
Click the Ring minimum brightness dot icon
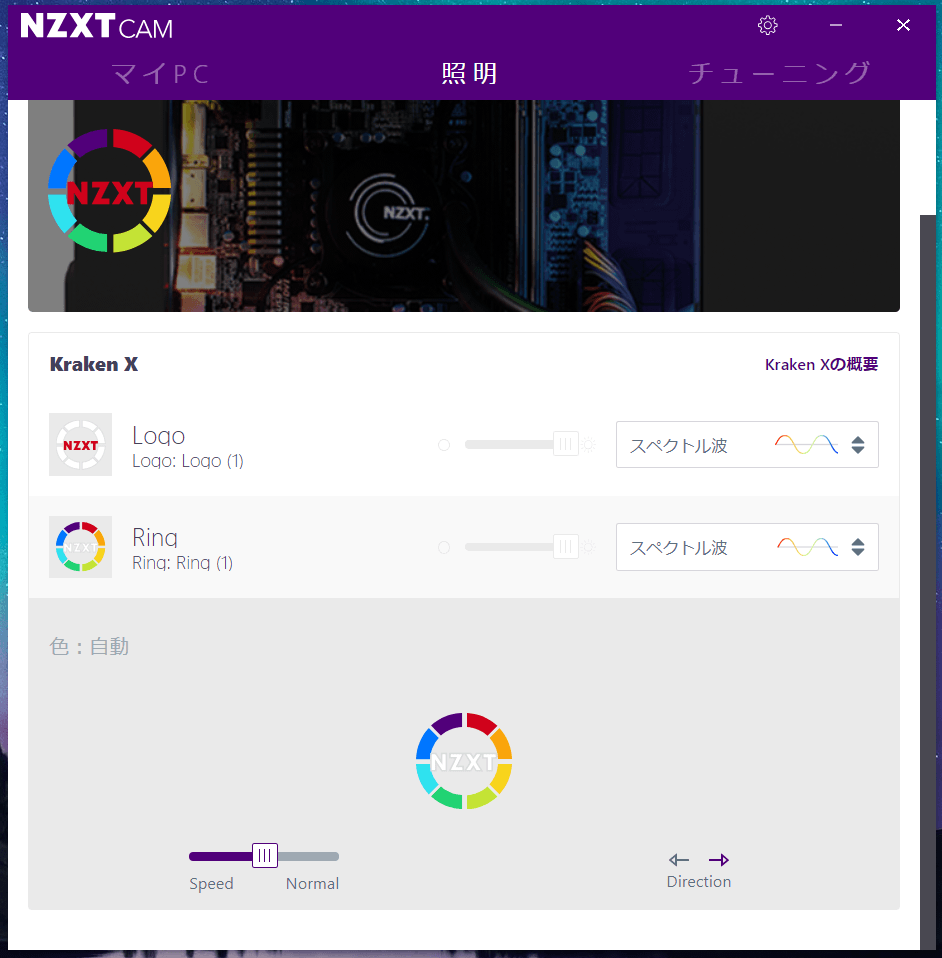tap(444, 547)
